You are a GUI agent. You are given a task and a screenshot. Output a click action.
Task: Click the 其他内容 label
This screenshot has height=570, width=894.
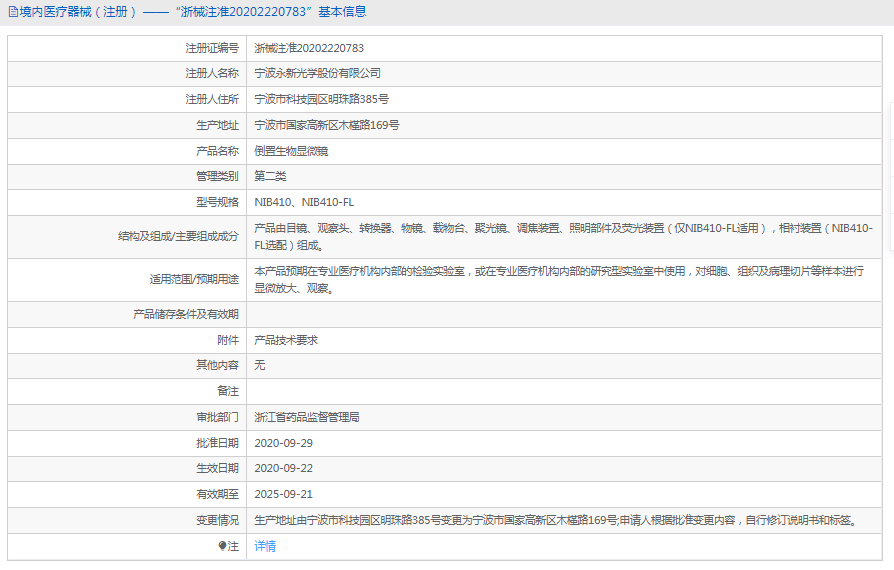(x=217, y=365)
